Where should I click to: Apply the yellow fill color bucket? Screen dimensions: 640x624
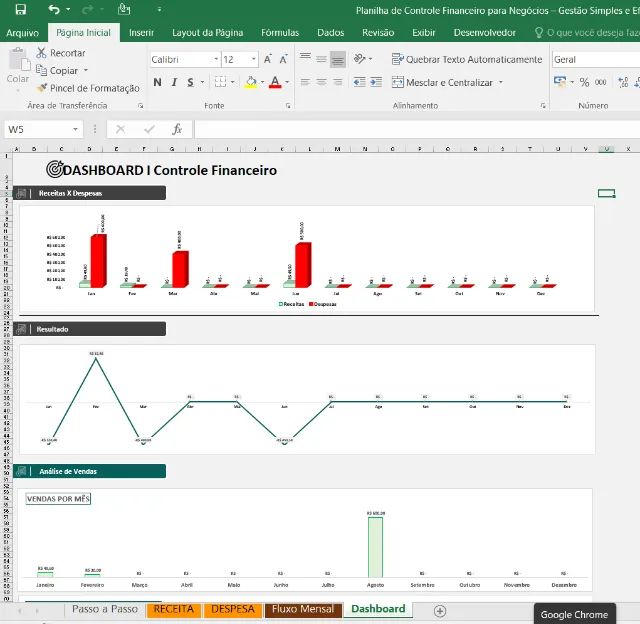pos(251,82)
